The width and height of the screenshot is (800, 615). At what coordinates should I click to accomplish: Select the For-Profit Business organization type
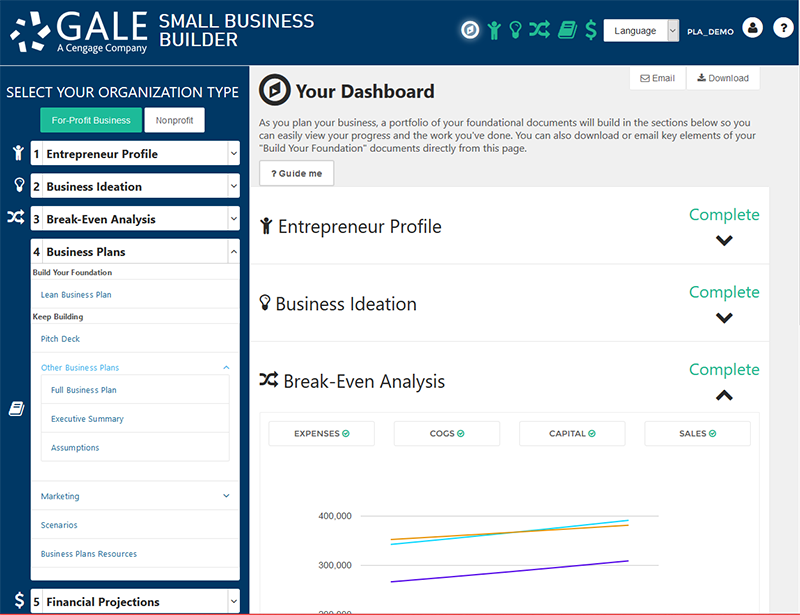91,120
